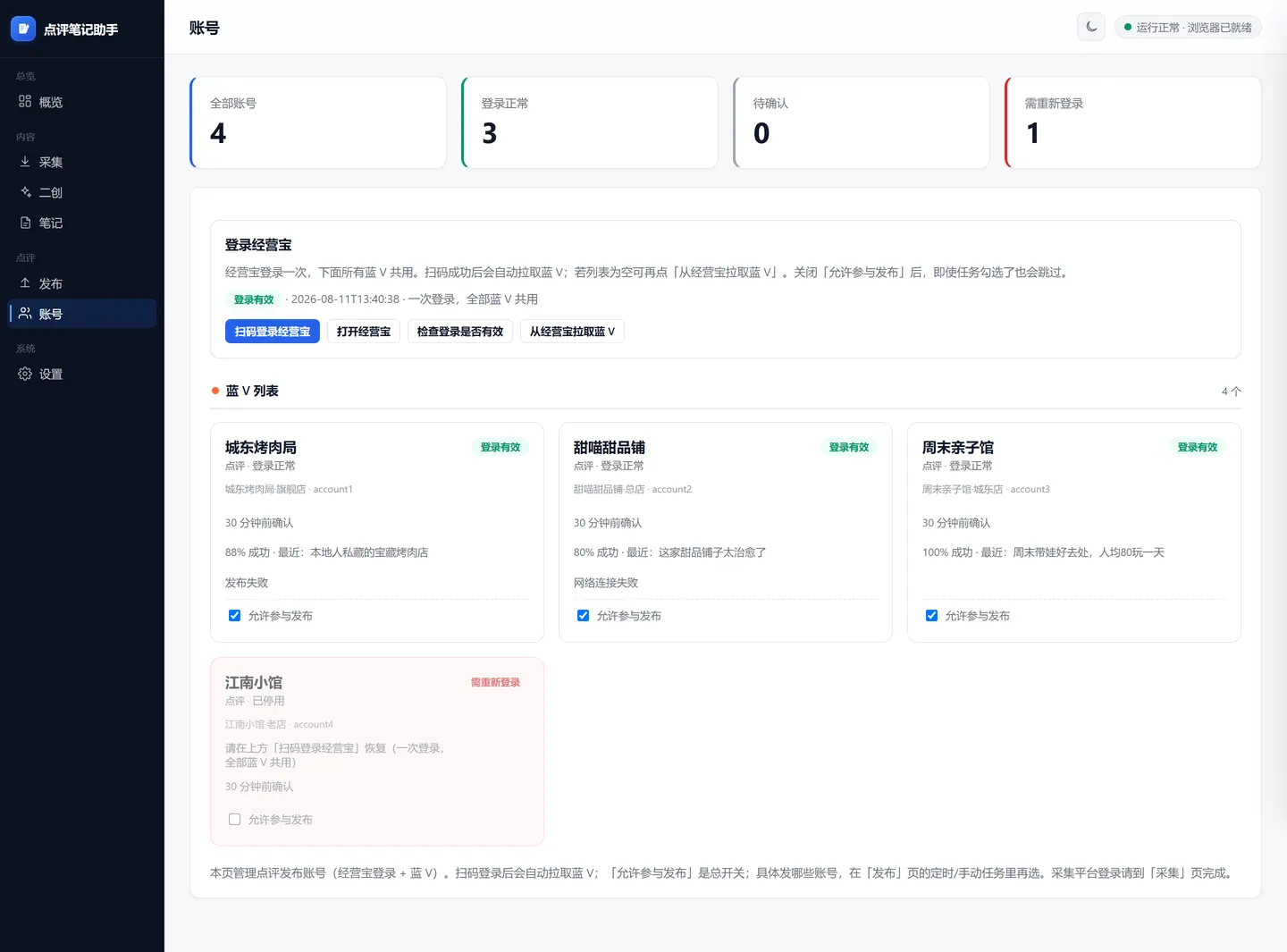Switch to the 发布 page
This screenshot has width=1287, height=952.
pyautogui.click(x=82, y=283)
